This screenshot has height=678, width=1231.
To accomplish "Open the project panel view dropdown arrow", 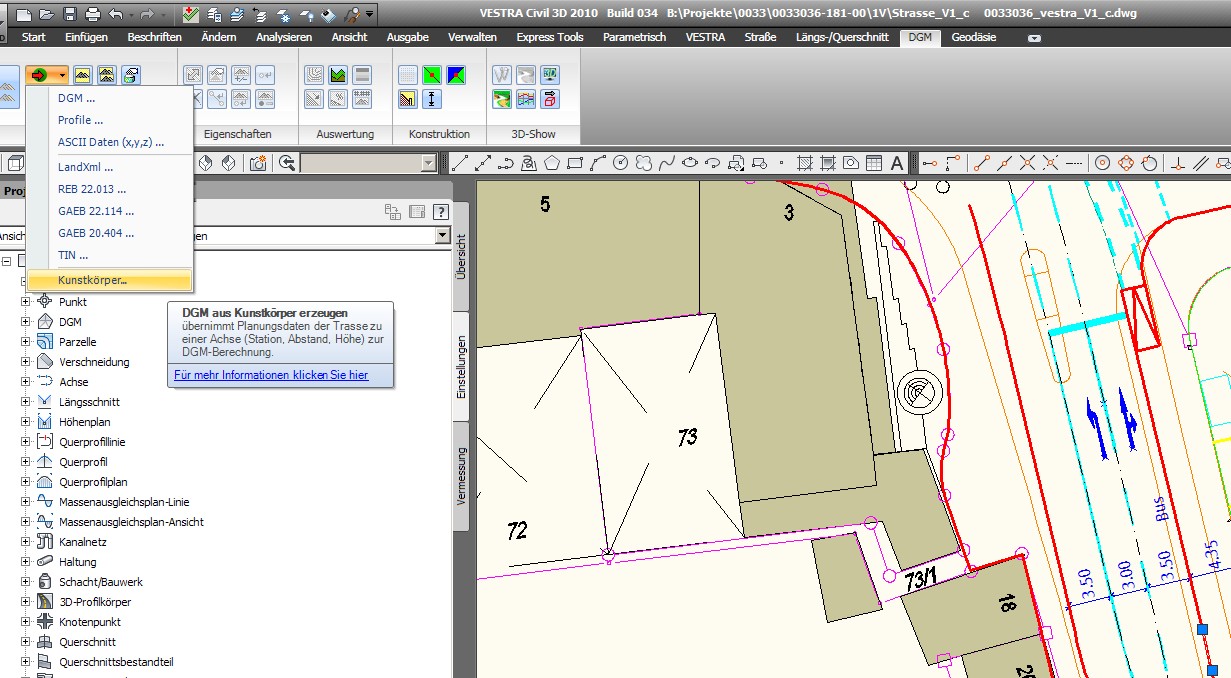I will [x=442, y=236].
